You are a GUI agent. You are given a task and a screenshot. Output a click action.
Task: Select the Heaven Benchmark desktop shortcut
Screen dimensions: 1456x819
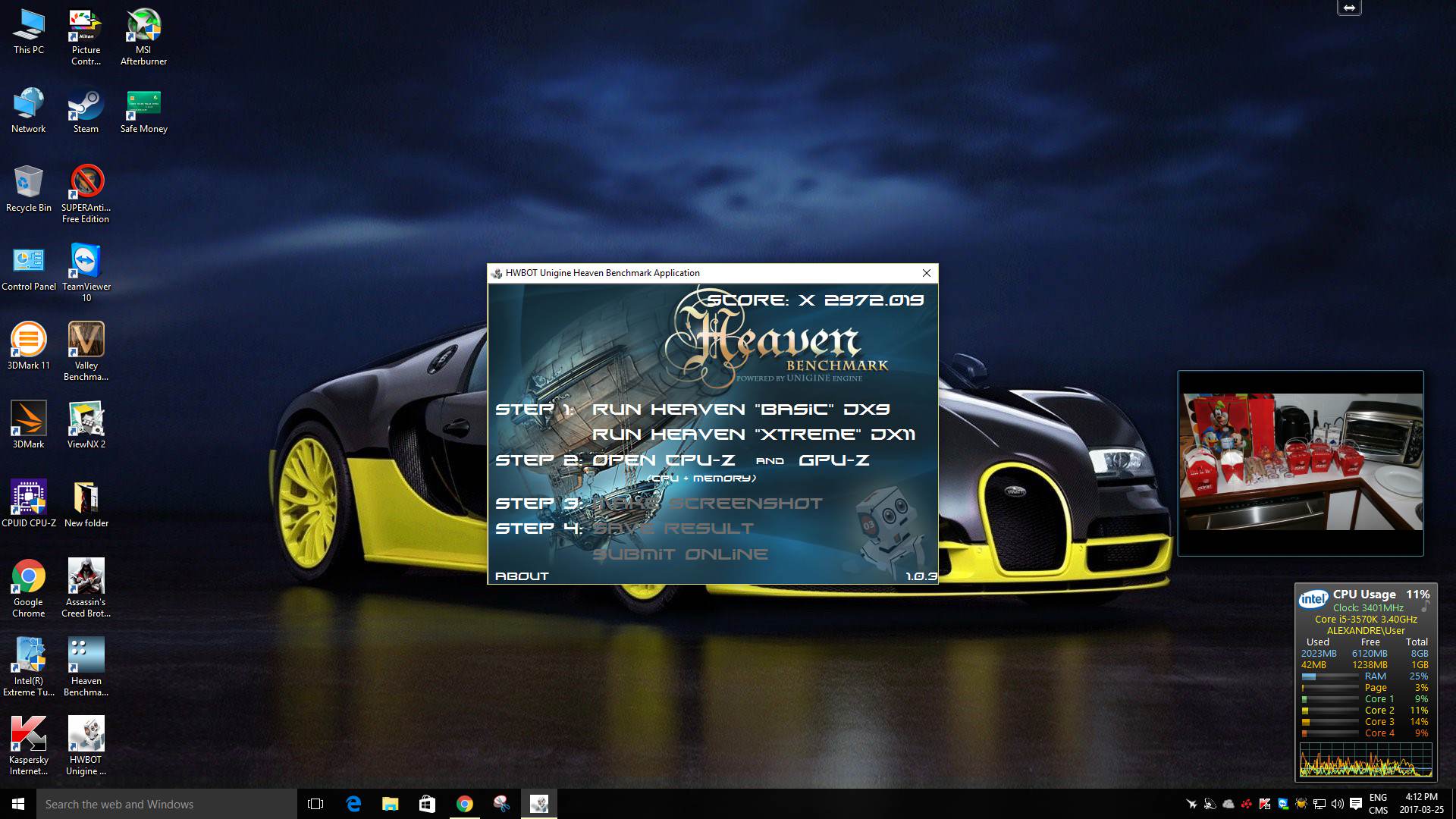point(86,667)
